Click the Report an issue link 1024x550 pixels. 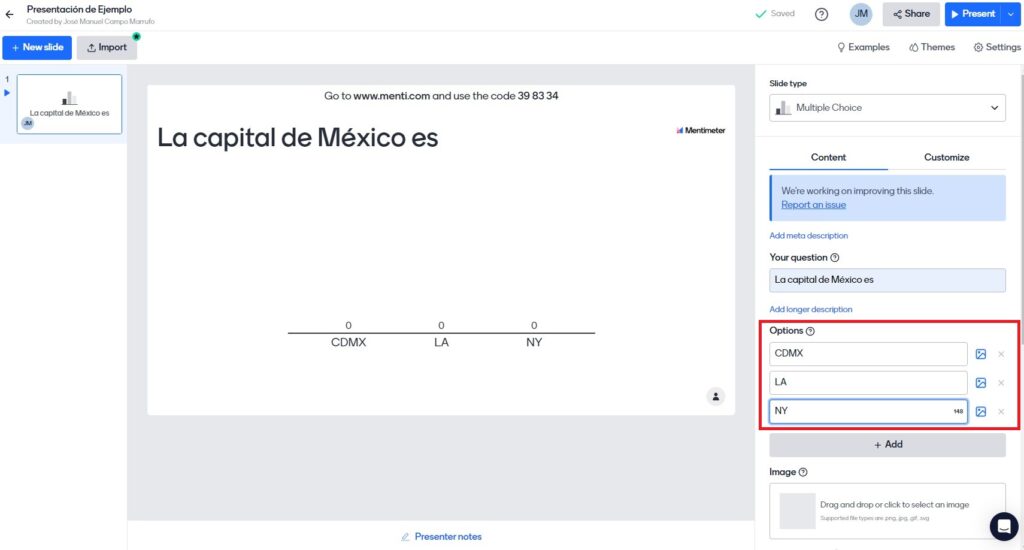click(813, 205)
